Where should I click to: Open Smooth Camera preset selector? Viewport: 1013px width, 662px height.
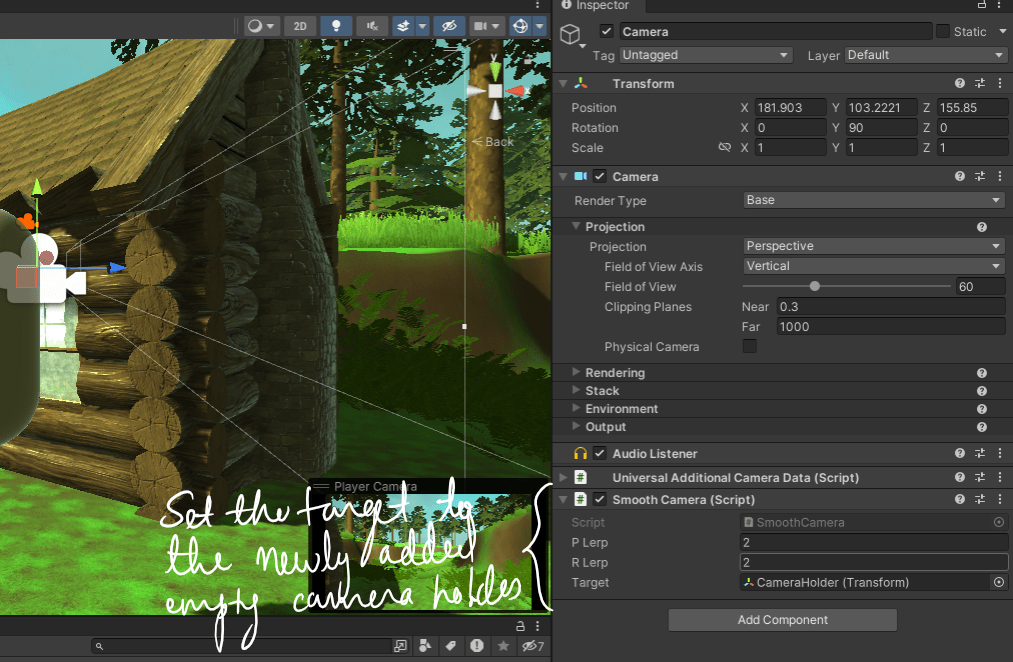980,499
